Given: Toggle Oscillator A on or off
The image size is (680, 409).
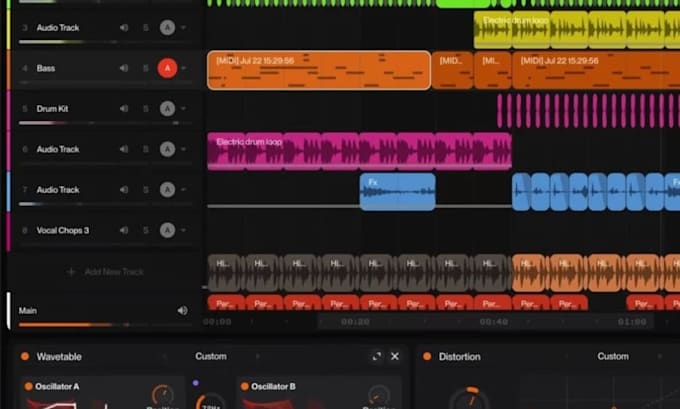Looking at the screenshot, I should pyautogui.click(x=29, y=386).
